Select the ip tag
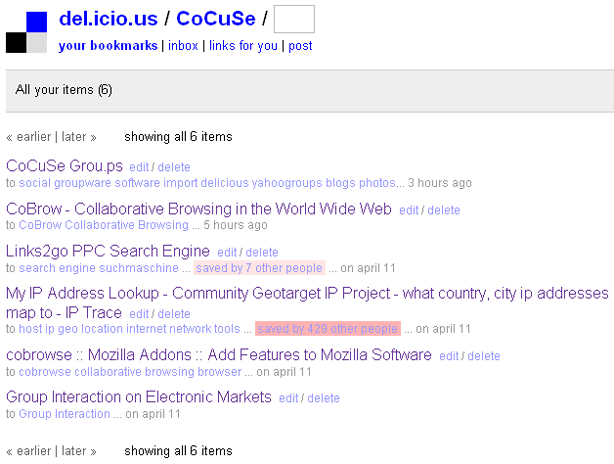This screenshot has height=464, width=614. point(50,329)
